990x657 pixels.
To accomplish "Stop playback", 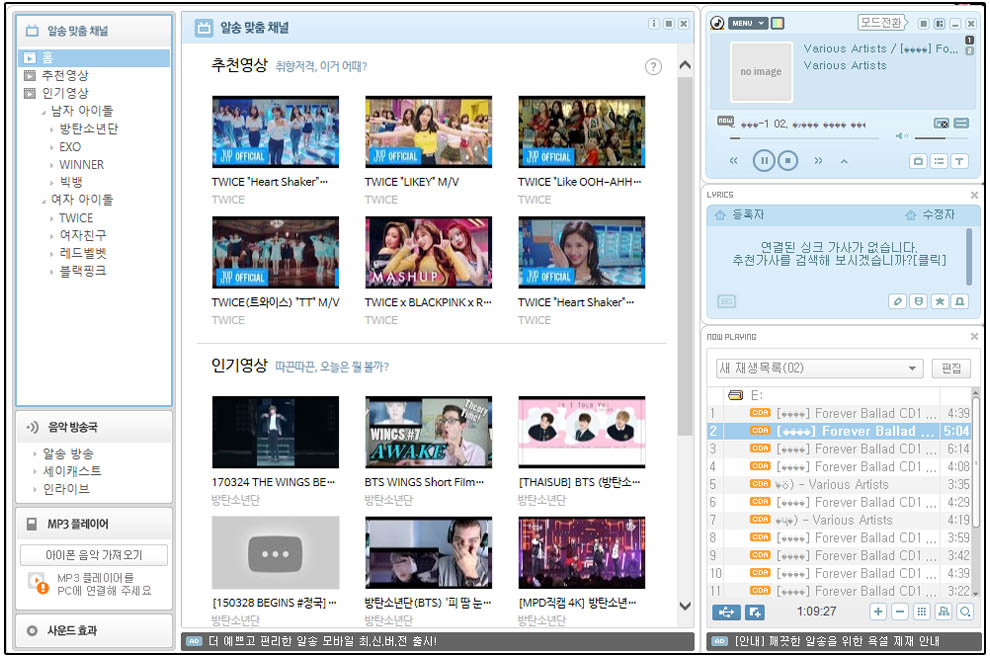I will tap(787, 160).
